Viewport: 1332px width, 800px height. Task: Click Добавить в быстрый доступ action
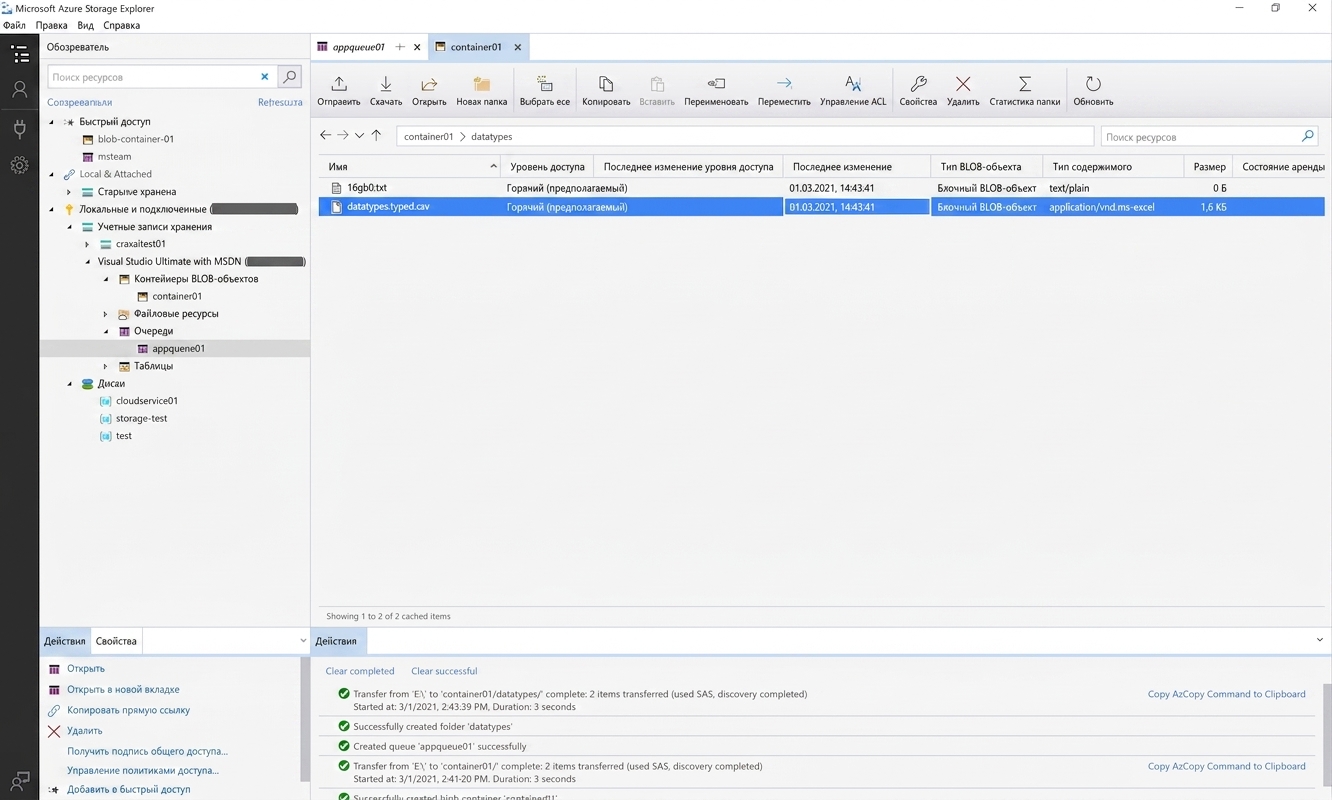pos(128,789)
